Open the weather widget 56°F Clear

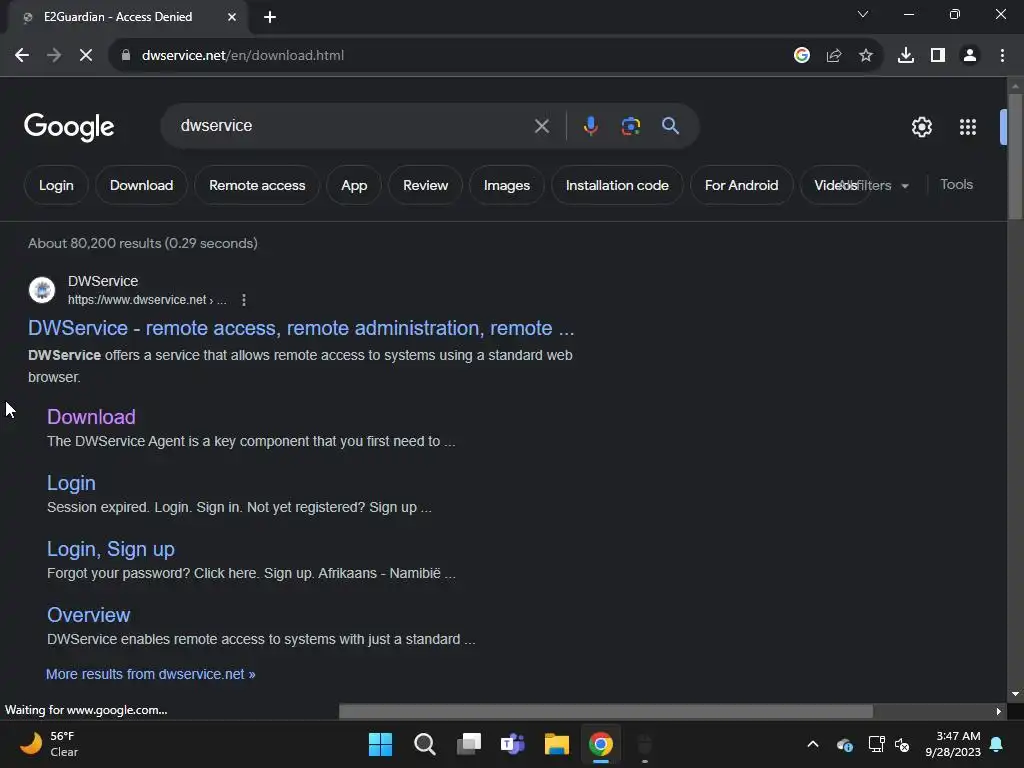click(49, 744)
